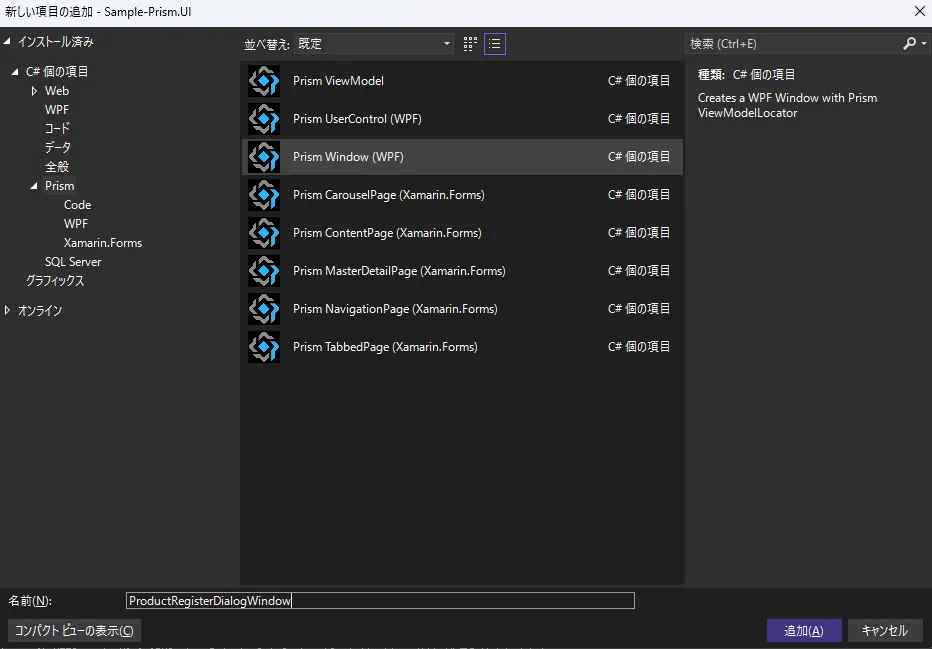Choose Prism Window (WPF) template name
Screen dimensions: 932x649
coord(348,157)
